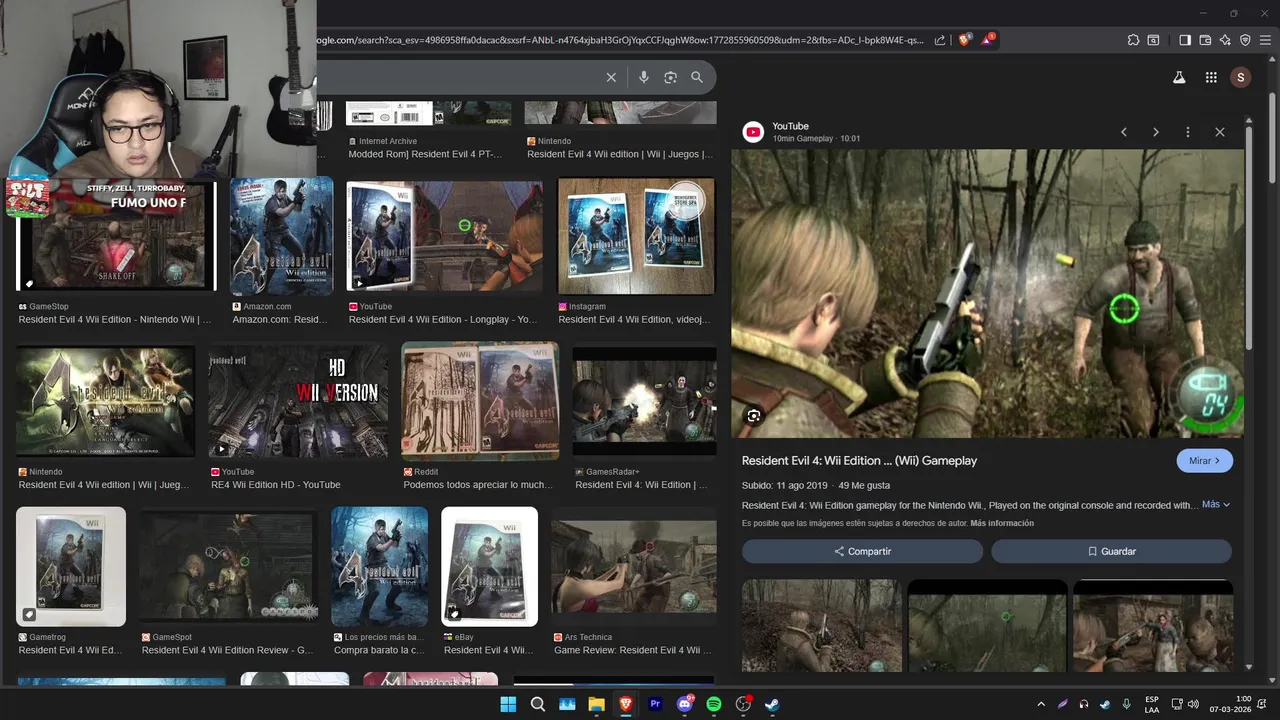
Task: Open Adobe Premiere Pro from the taskbar
Action: tap(655, 704)
